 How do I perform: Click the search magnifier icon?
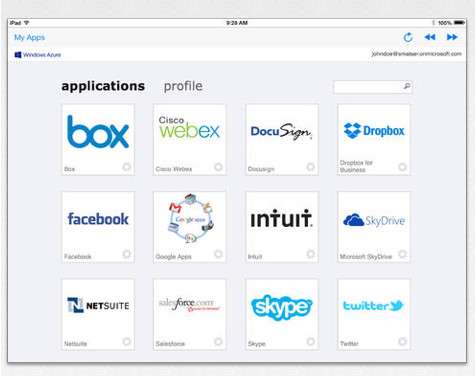pos(407,86)
